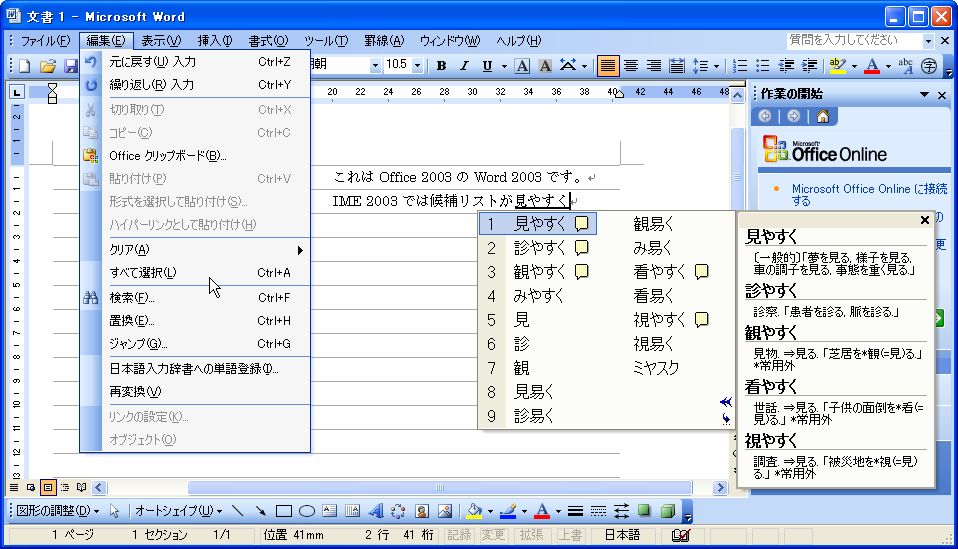Select the Line drawing tool
Image resolution: width=958 pixels, height=549 pixels.
click(x=238, y=511)
